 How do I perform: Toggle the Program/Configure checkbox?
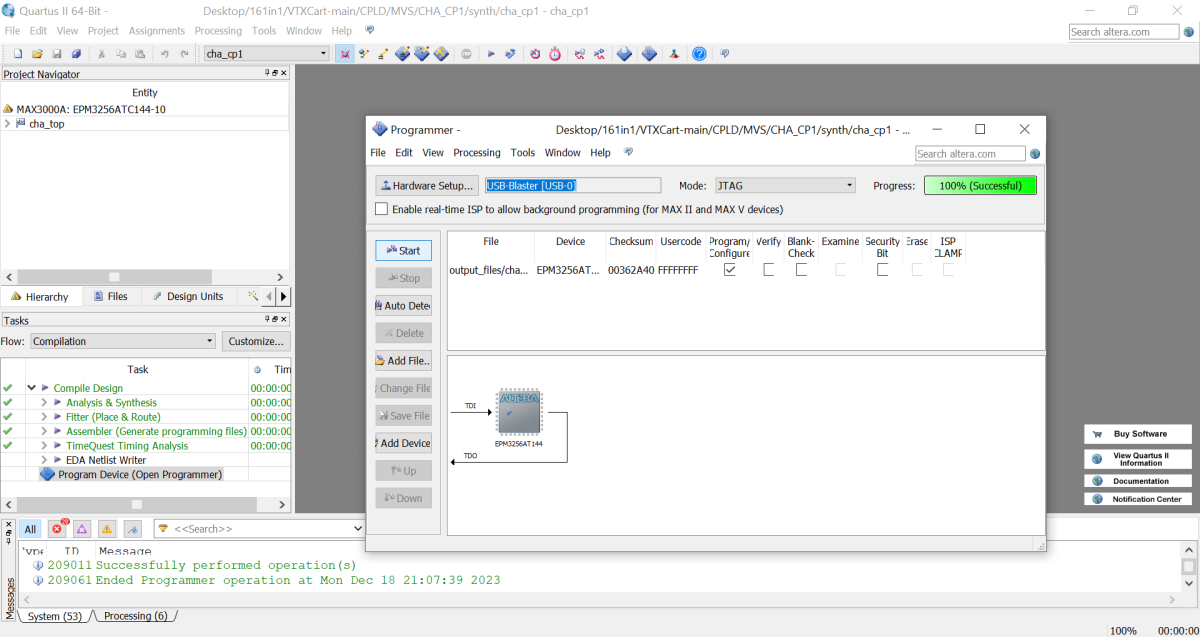click(730, 270)
